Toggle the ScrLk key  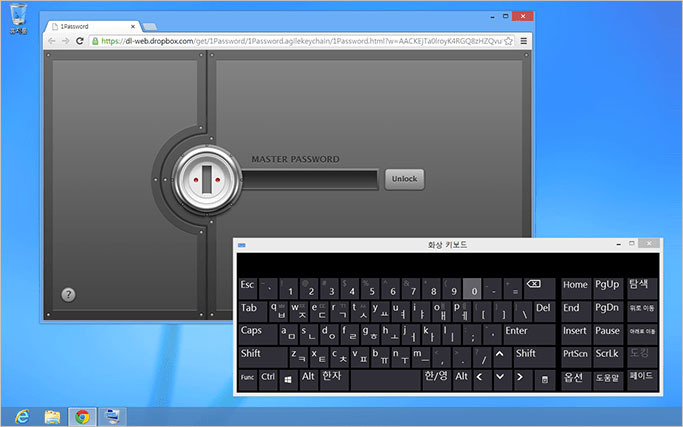pyautogui.click(x=608, y=357)
